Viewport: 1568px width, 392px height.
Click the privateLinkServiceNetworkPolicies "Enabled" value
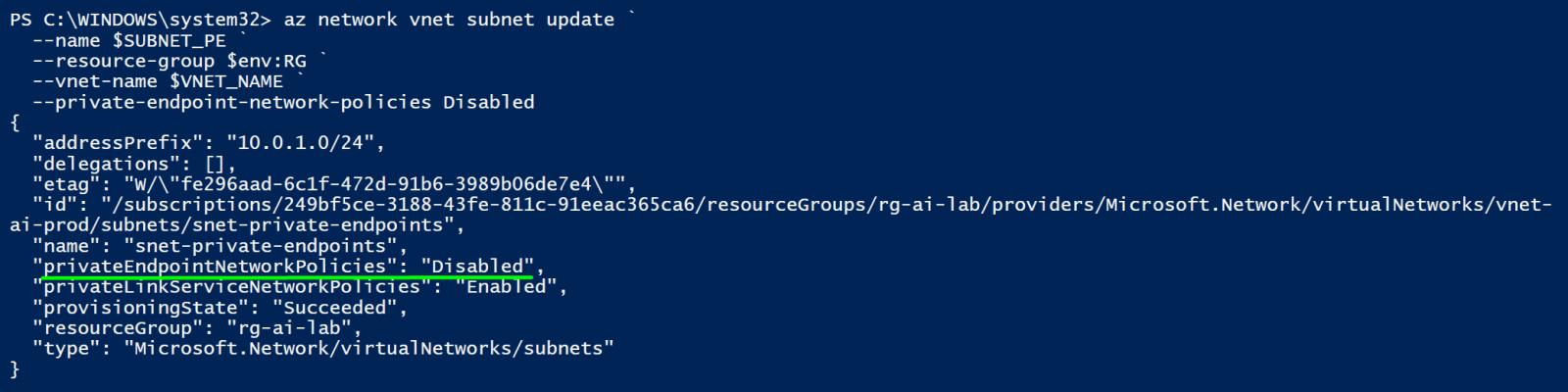tap(506, 287)
